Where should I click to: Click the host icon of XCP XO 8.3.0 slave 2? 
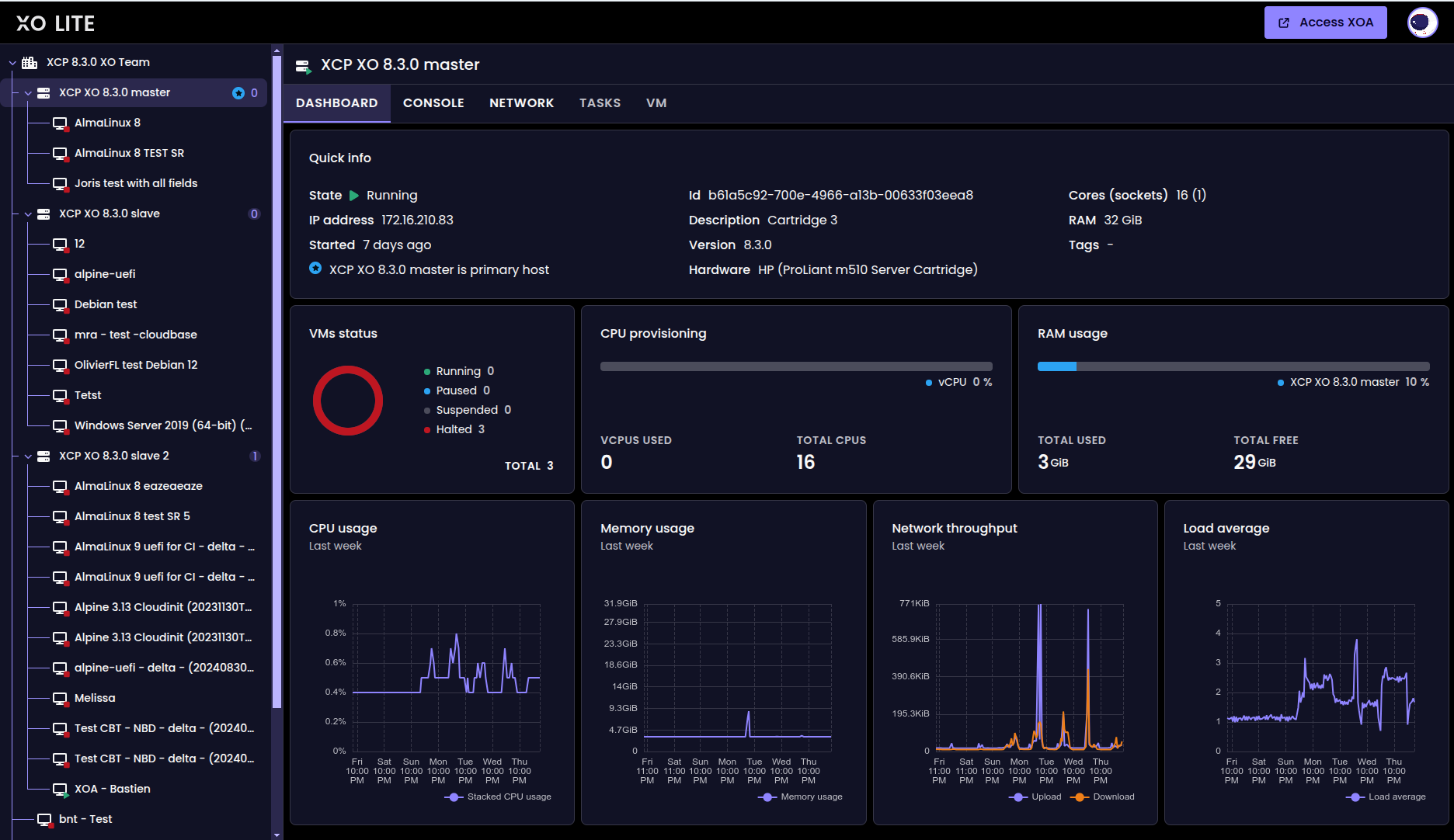pos(43,456)
